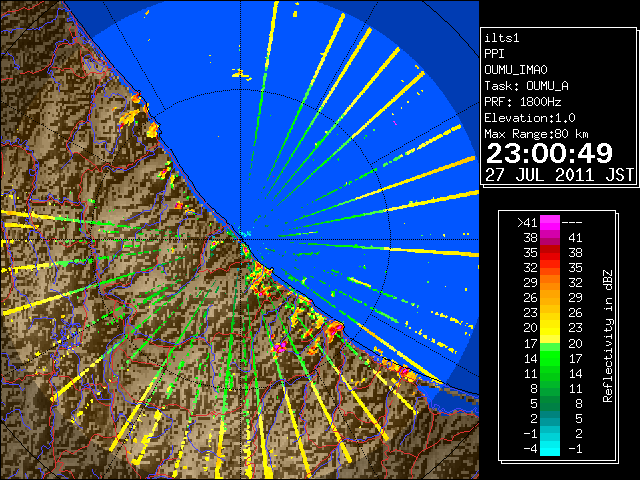Viewport: 640px width, 480px height.
Task: Pick the magenta top band of color scale
Action: [x=550, y=223]
